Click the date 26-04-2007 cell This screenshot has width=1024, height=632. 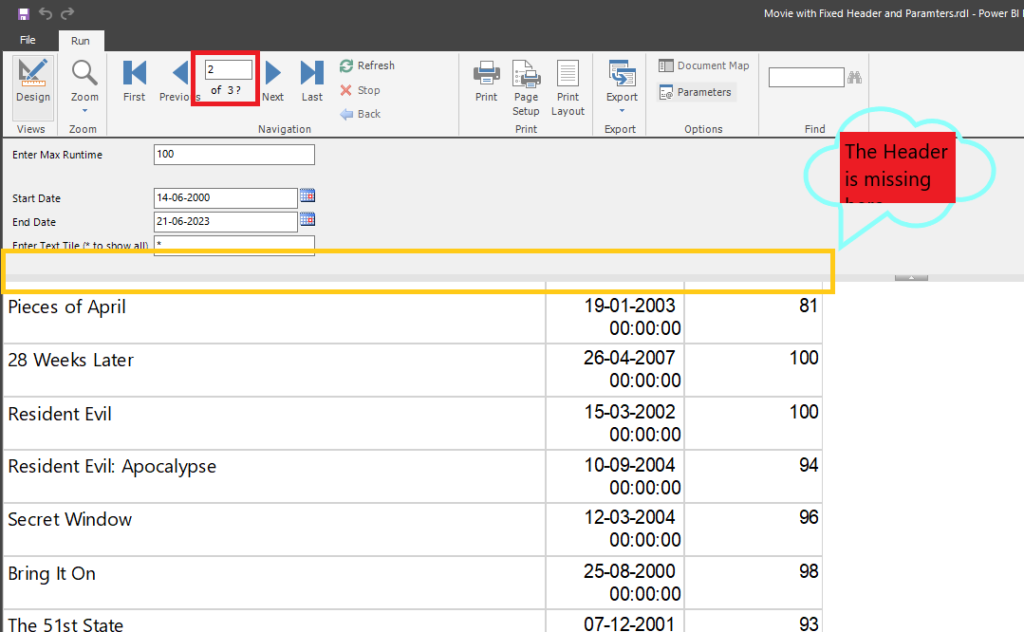615,370
